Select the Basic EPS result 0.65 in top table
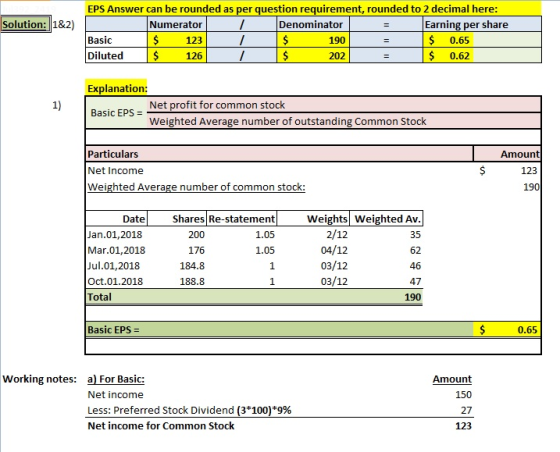560x452 pixels. [x=448, y=40]
